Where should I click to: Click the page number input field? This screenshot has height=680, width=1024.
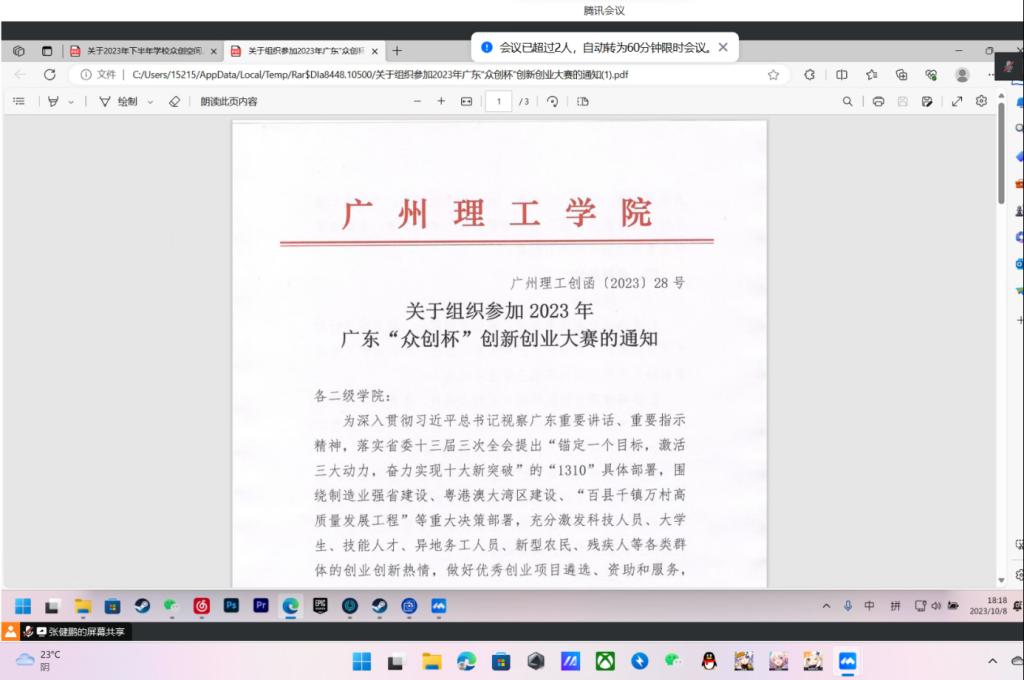click(499, 101)
